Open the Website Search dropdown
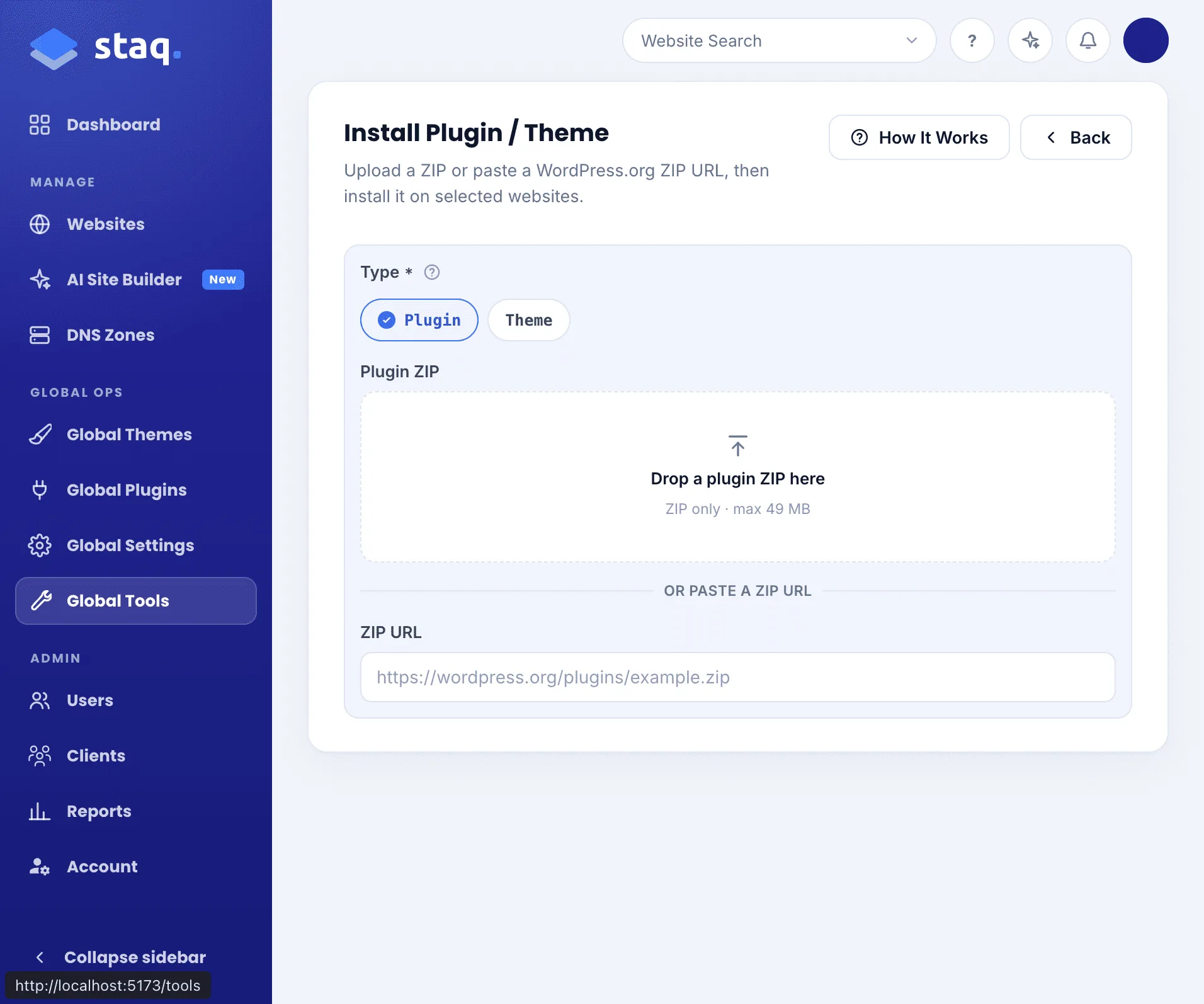Image resolution: width=1204 pixels, height=1004 pixels. [x=780, y=40]
